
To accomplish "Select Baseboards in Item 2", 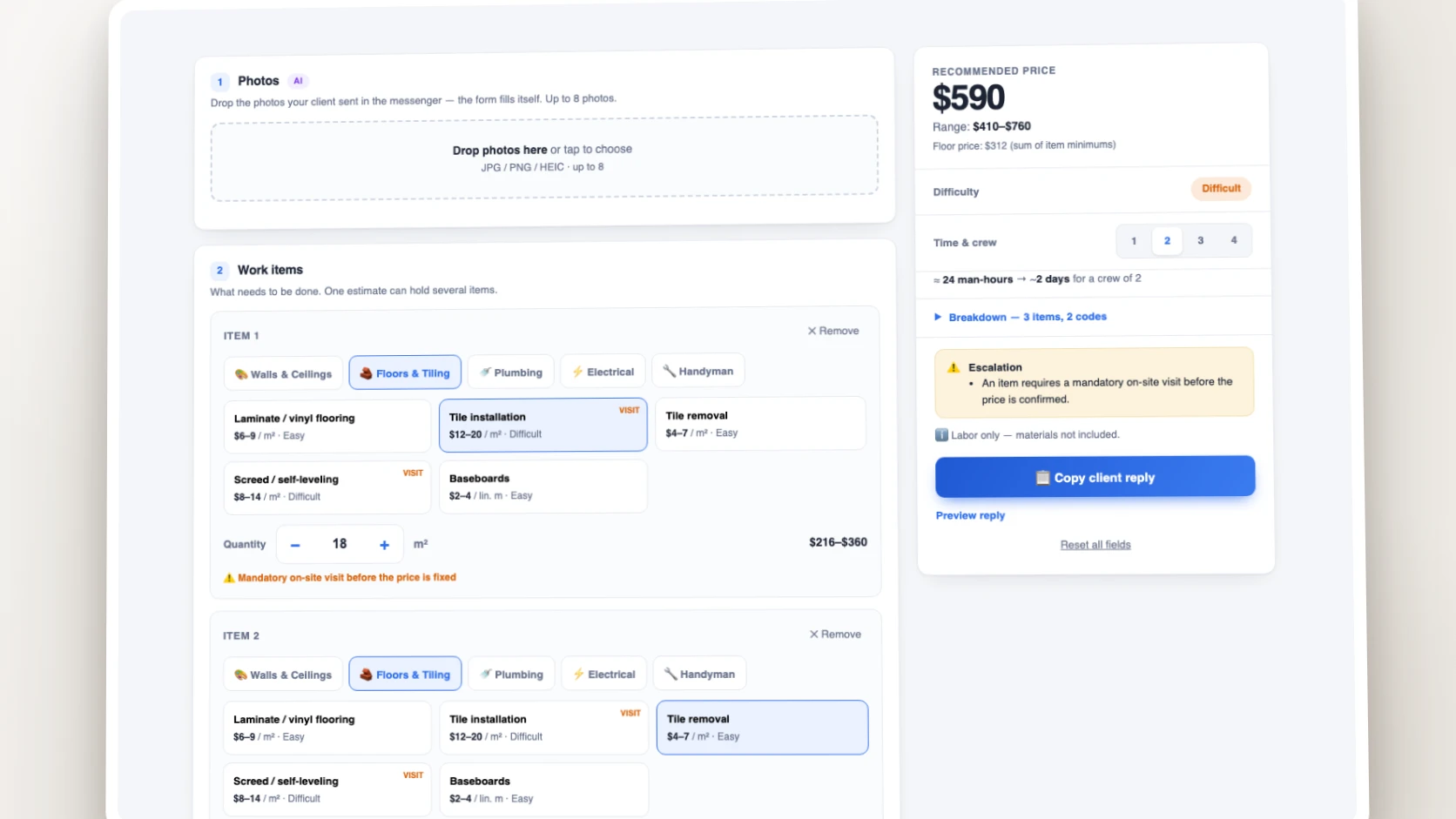I will [x=543, y=789].
